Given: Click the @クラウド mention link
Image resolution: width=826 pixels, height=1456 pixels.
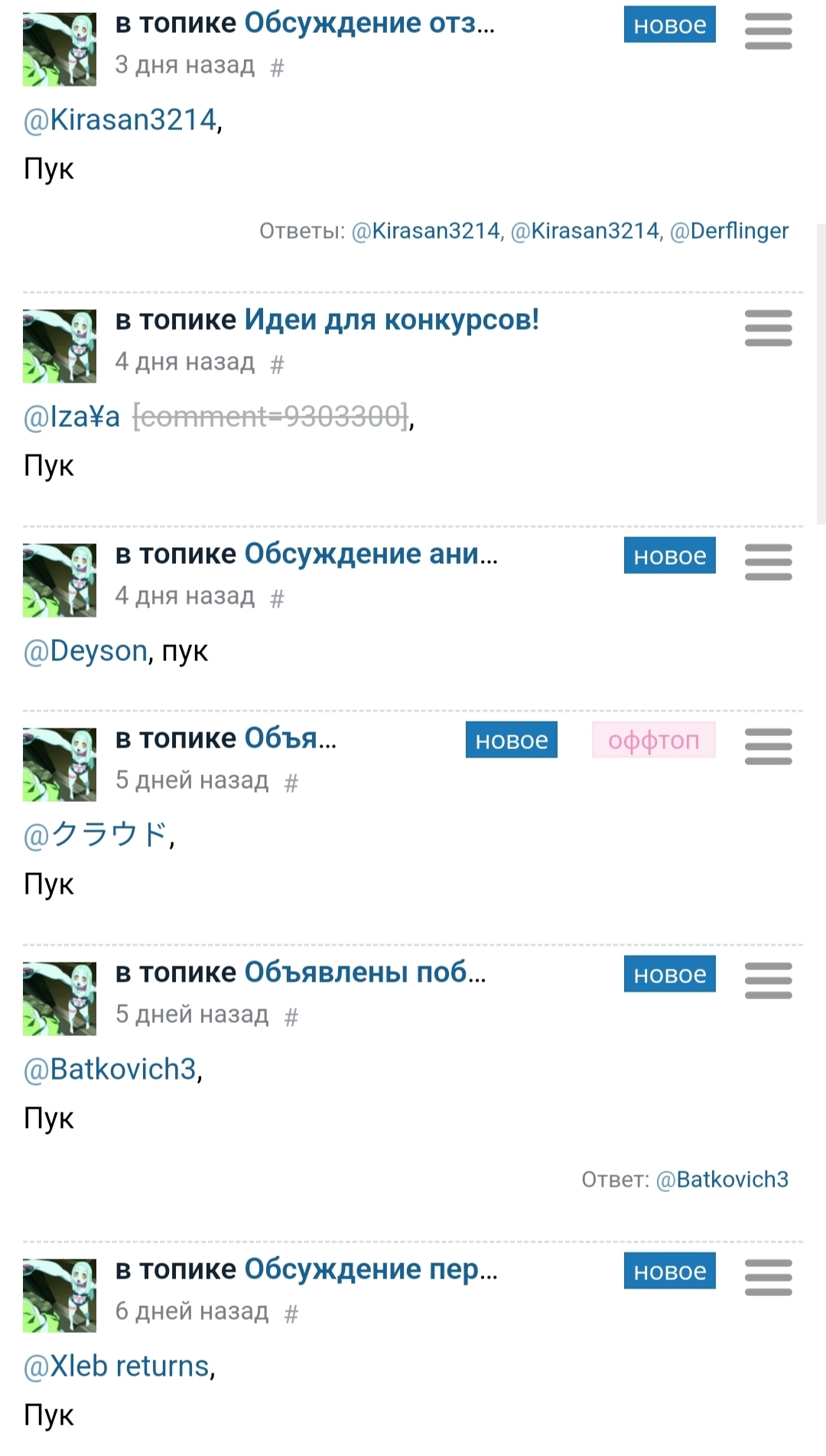Looking at the screenshot, I should click(96, 835).
